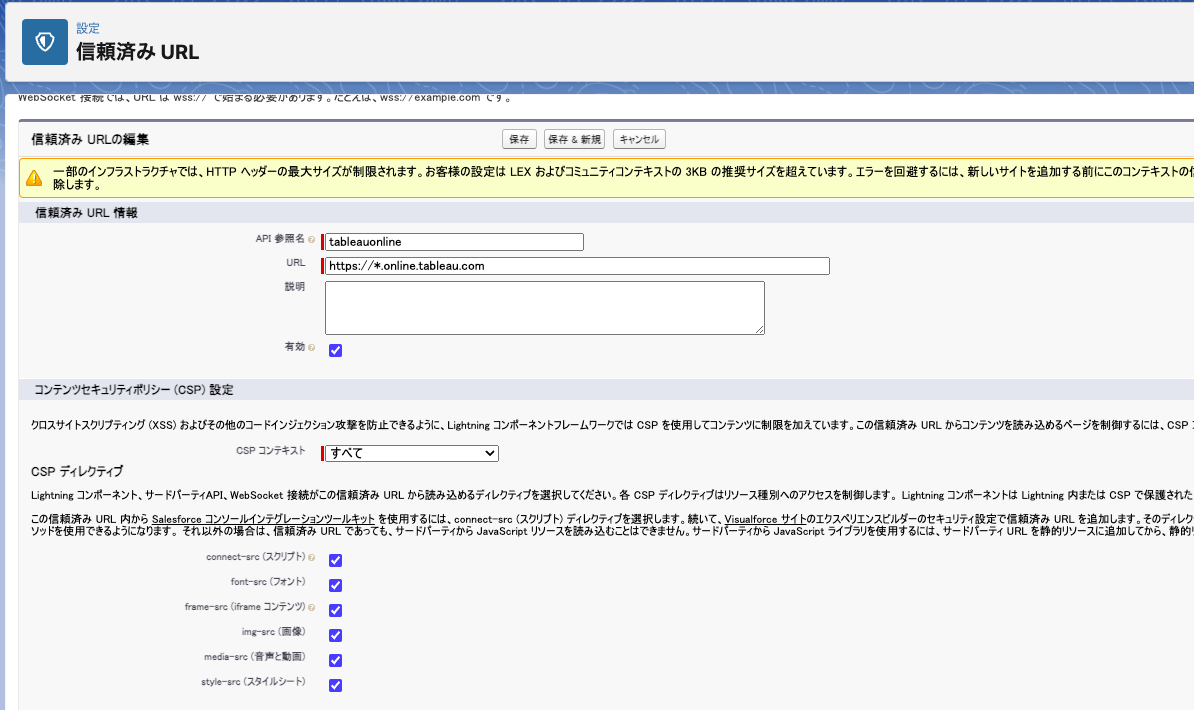
Task: Click the shield icon beside 信頼済み URL
Action: coord(45,42)
